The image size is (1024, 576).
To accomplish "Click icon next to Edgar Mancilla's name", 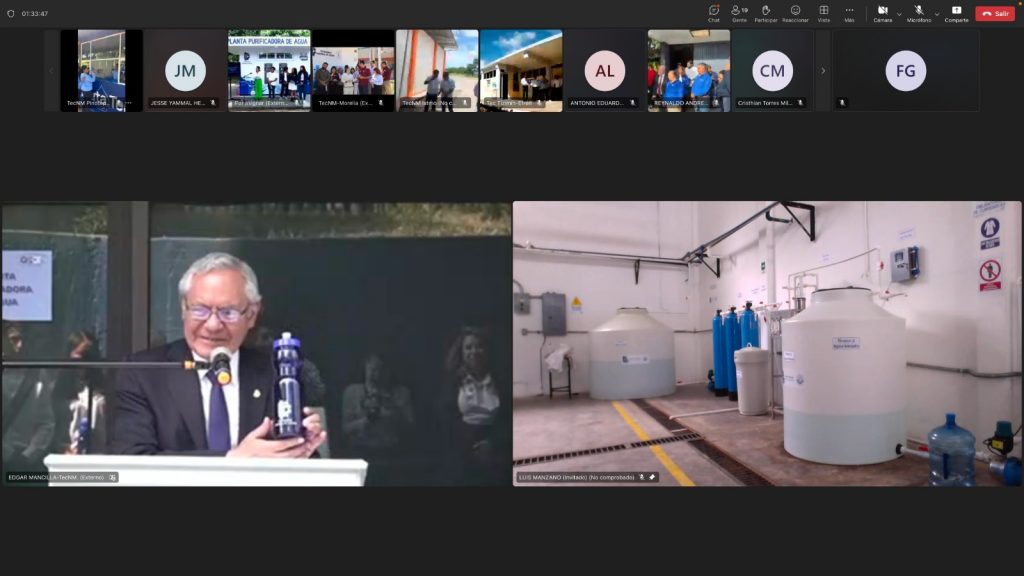I will (x=112, y=477).
